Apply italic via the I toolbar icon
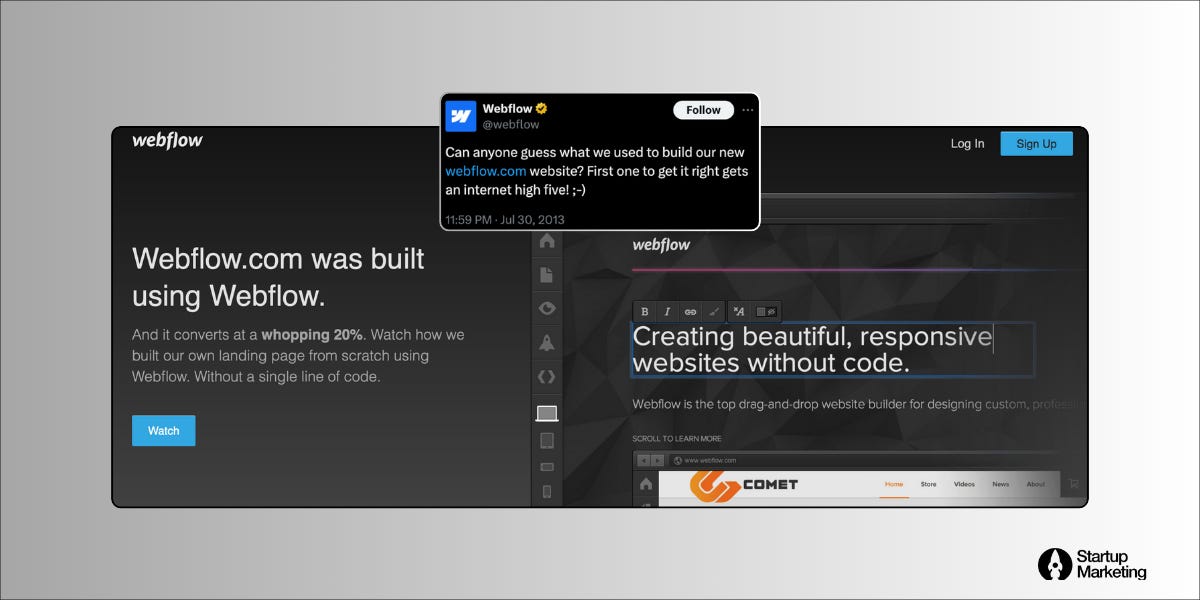The image size is (1200, 600). [x=667, y=312]
